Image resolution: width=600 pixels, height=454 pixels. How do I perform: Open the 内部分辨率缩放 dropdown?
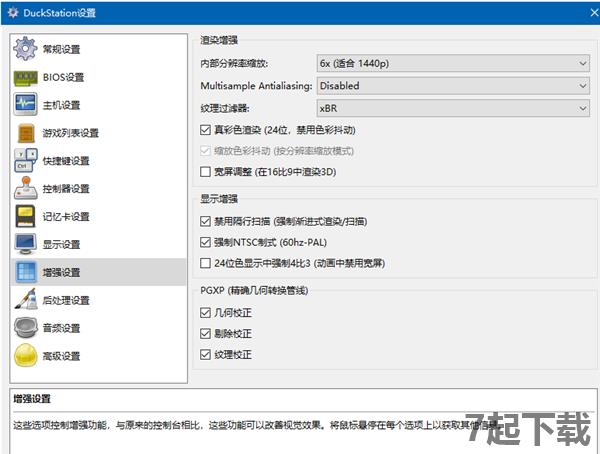click(453, 64)
